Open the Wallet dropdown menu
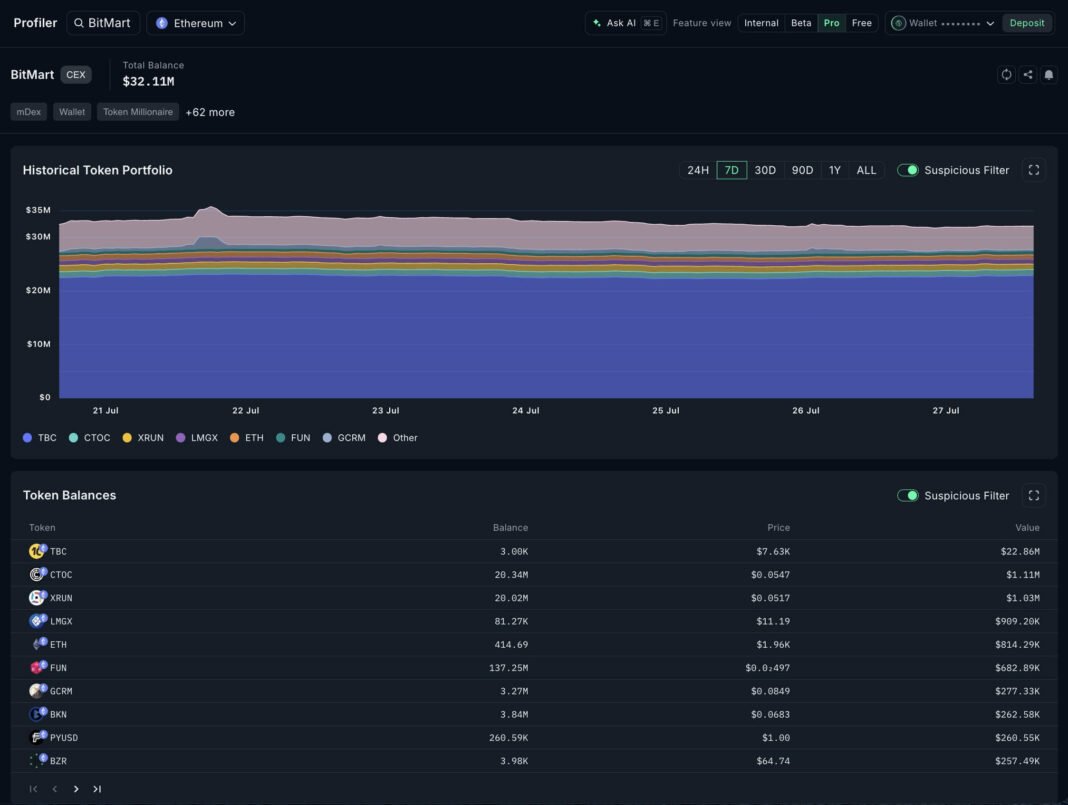The height and width of the screenshot is (805, 1068). pos(943,23)
